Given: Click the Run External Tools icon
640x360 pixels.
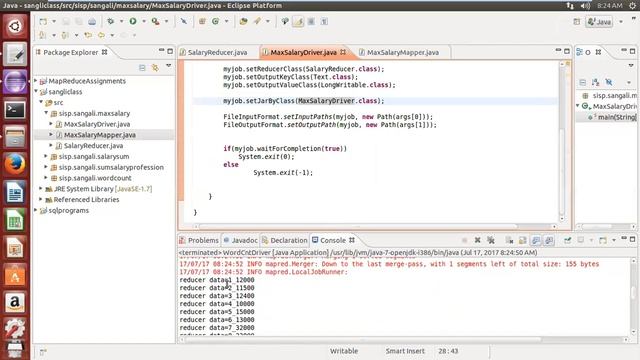Looking at the screenshot, I should (156, 21).
